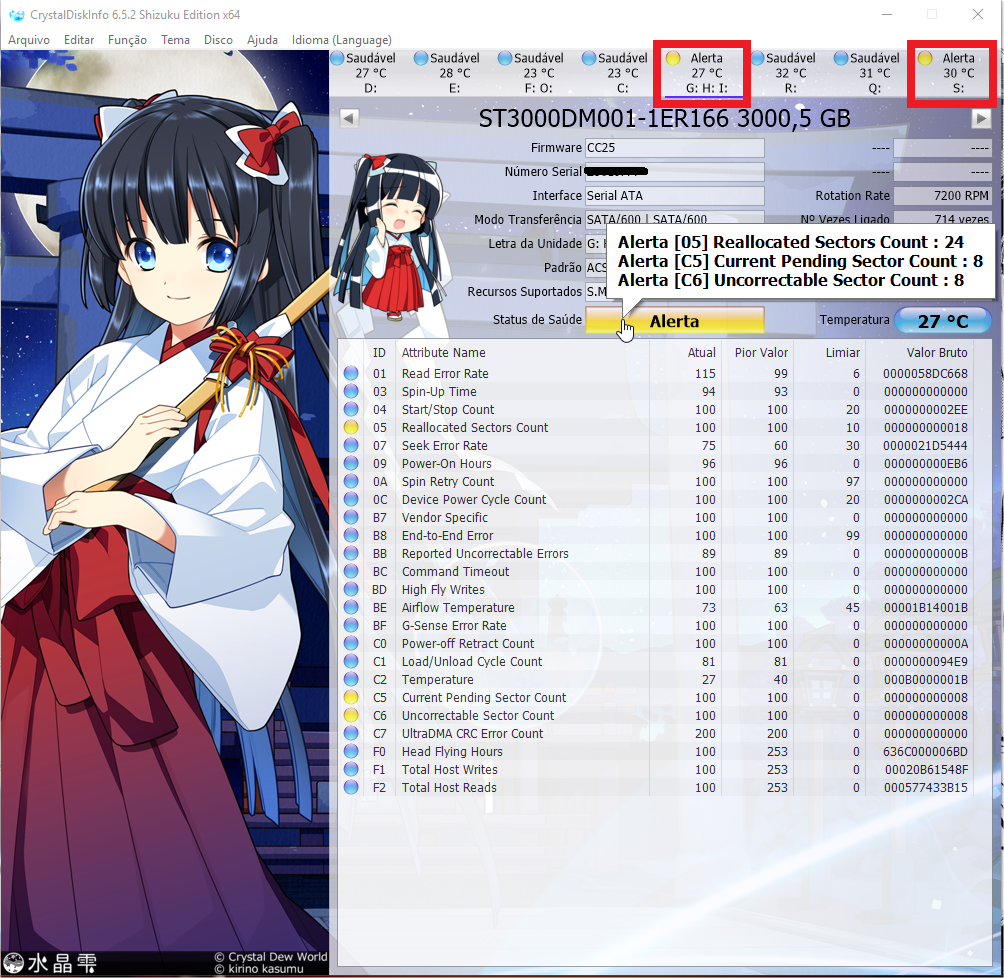Click the CrystalDiskInfo title bar app icon
The height and width of the screenshot is (978, 1004).
(17, 14)
